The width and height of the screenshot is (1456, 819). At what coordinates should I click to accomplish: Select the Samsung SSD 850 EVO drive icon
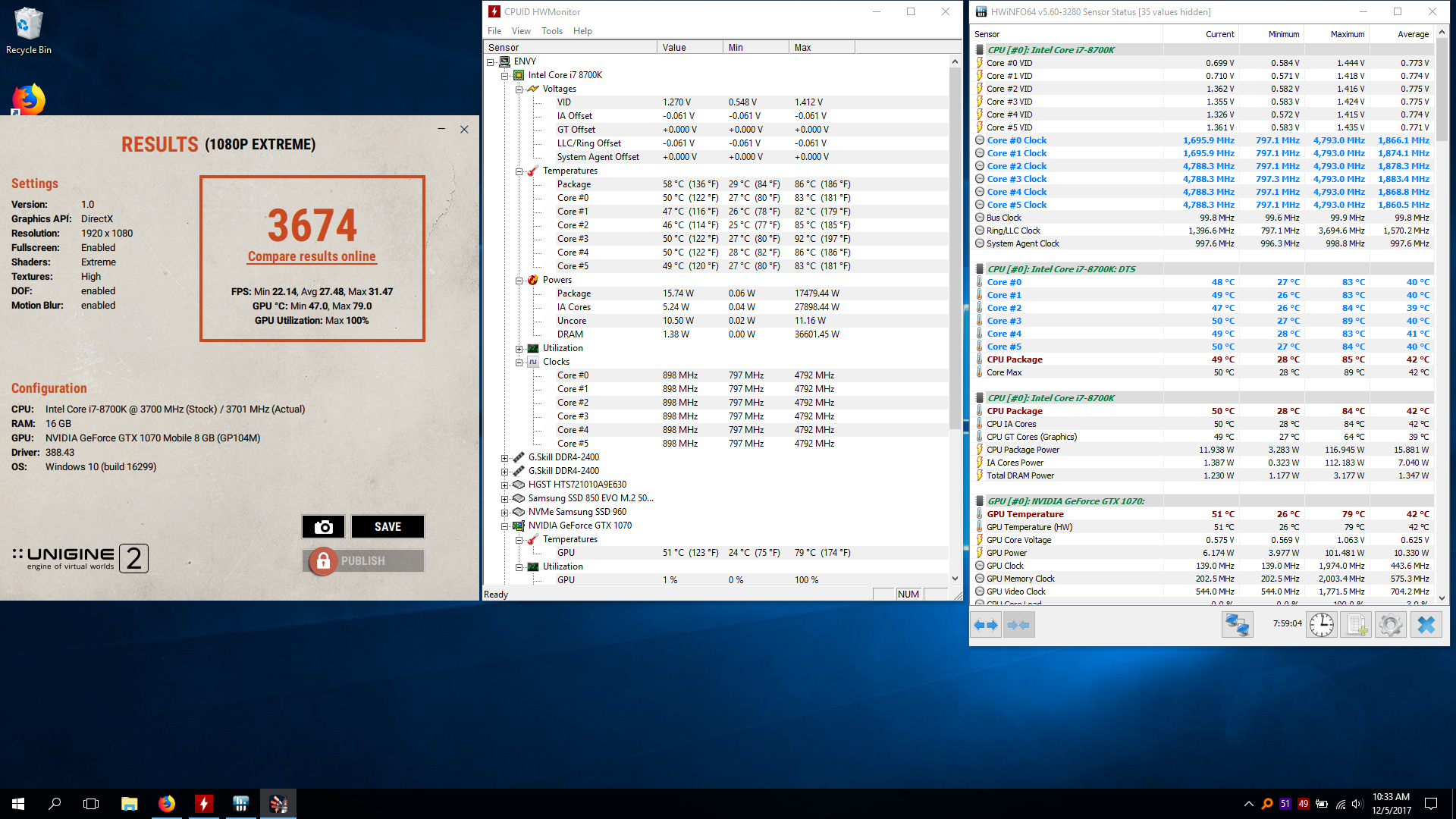pyautogui.click(x=519, y=498)
